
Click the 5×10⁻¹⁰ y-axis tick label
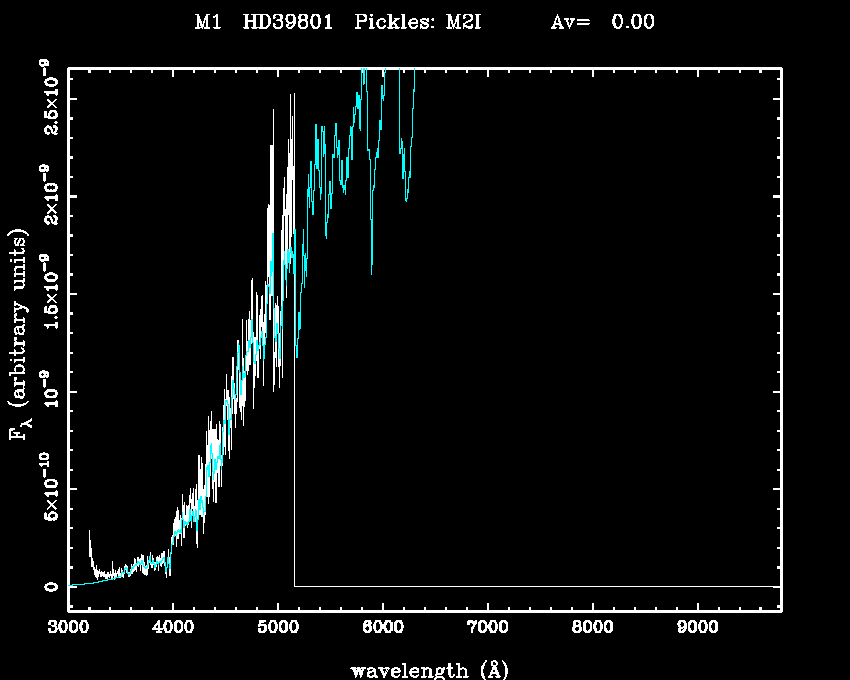click(x=49, y=489)
